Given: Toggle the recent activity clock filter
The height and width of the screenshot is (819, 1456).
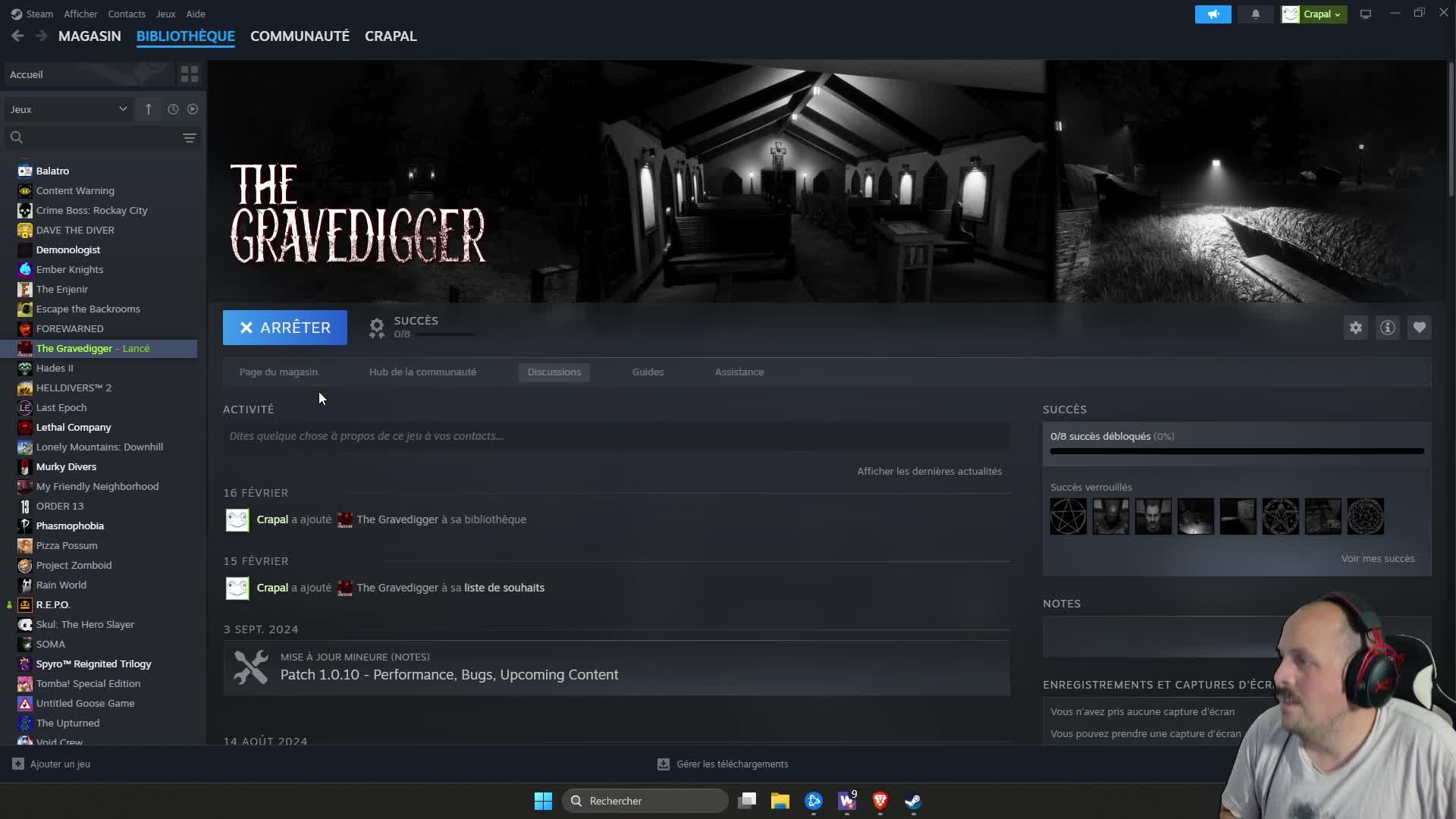Looking at the screenshot, I should (173, 109).
